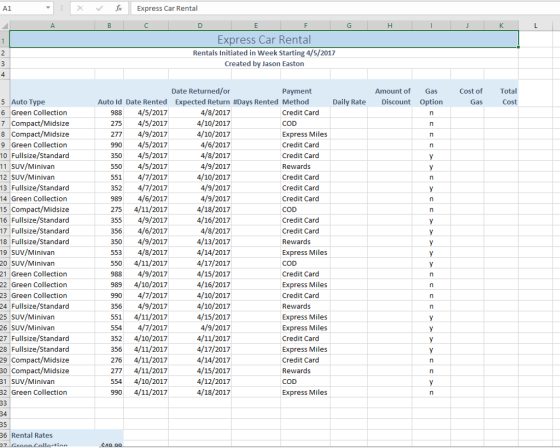Select column K header
Image resolution: width=560 pixels, height=448 pixels.
(x=501, y=25)
